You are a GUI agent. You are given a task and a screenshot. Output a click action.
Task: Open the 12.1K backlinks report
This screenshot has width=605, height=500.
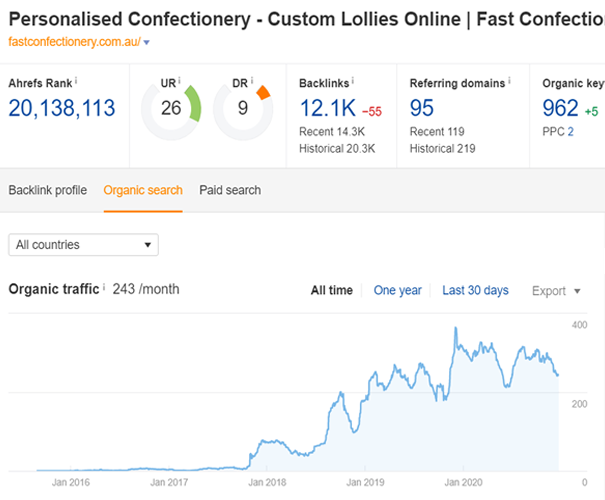[328, 108]
